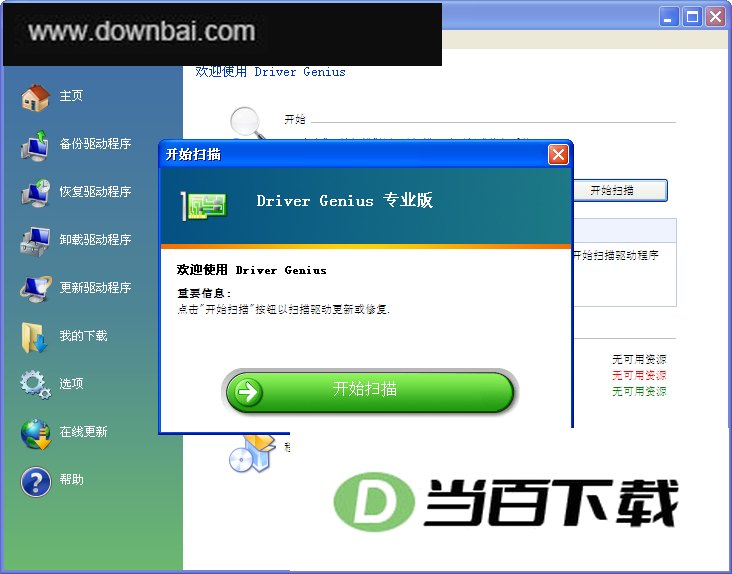Minimize the Driver Genius main window
This screenshot has height=574, width=732.
[669, 17]
